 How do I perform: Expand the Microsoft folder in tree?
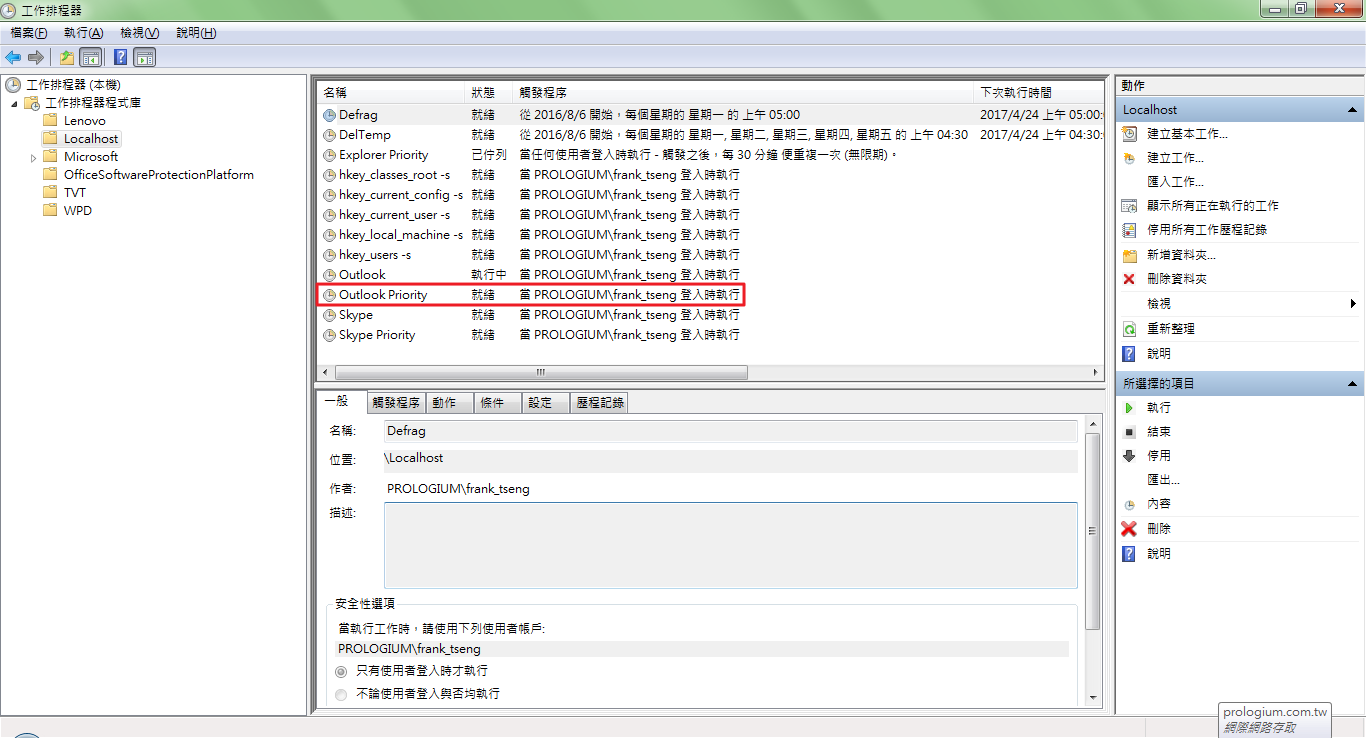coord(33,157)
